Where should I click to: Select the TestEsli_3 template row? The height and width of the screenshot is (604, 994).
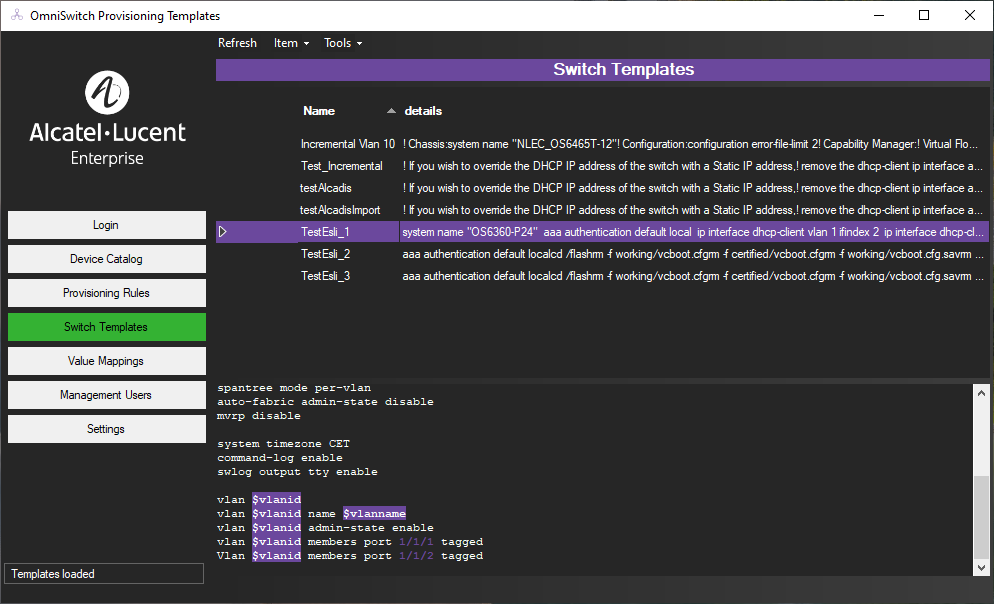coord(602,276)
